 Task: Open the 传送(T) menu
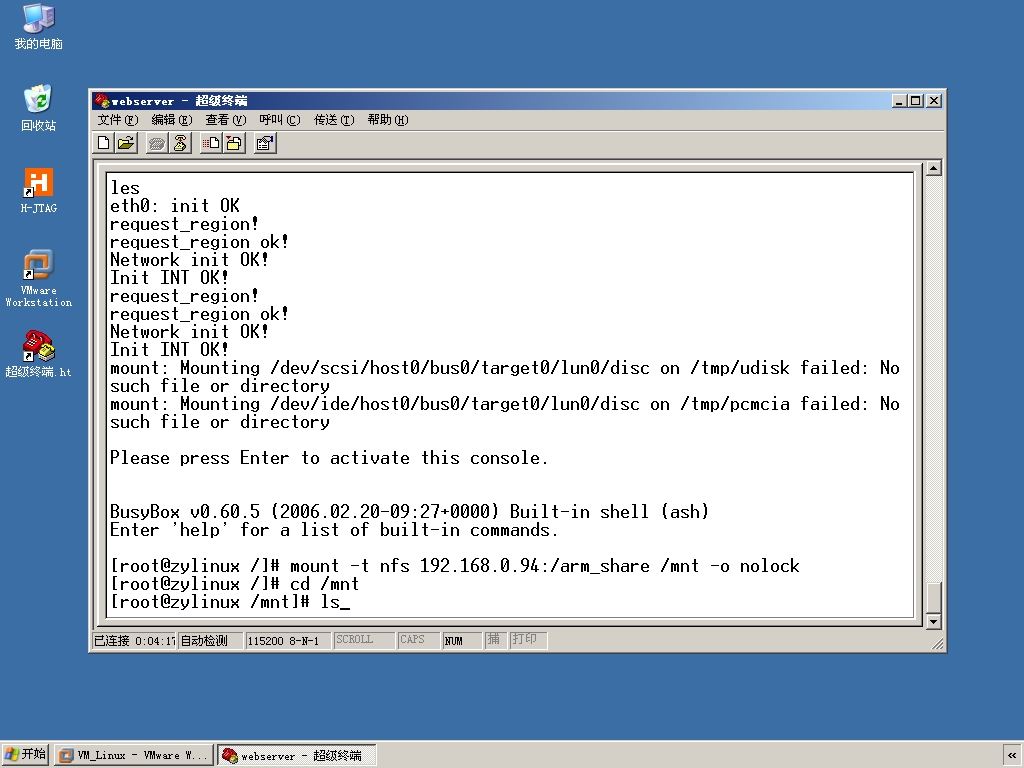(334, 120)
